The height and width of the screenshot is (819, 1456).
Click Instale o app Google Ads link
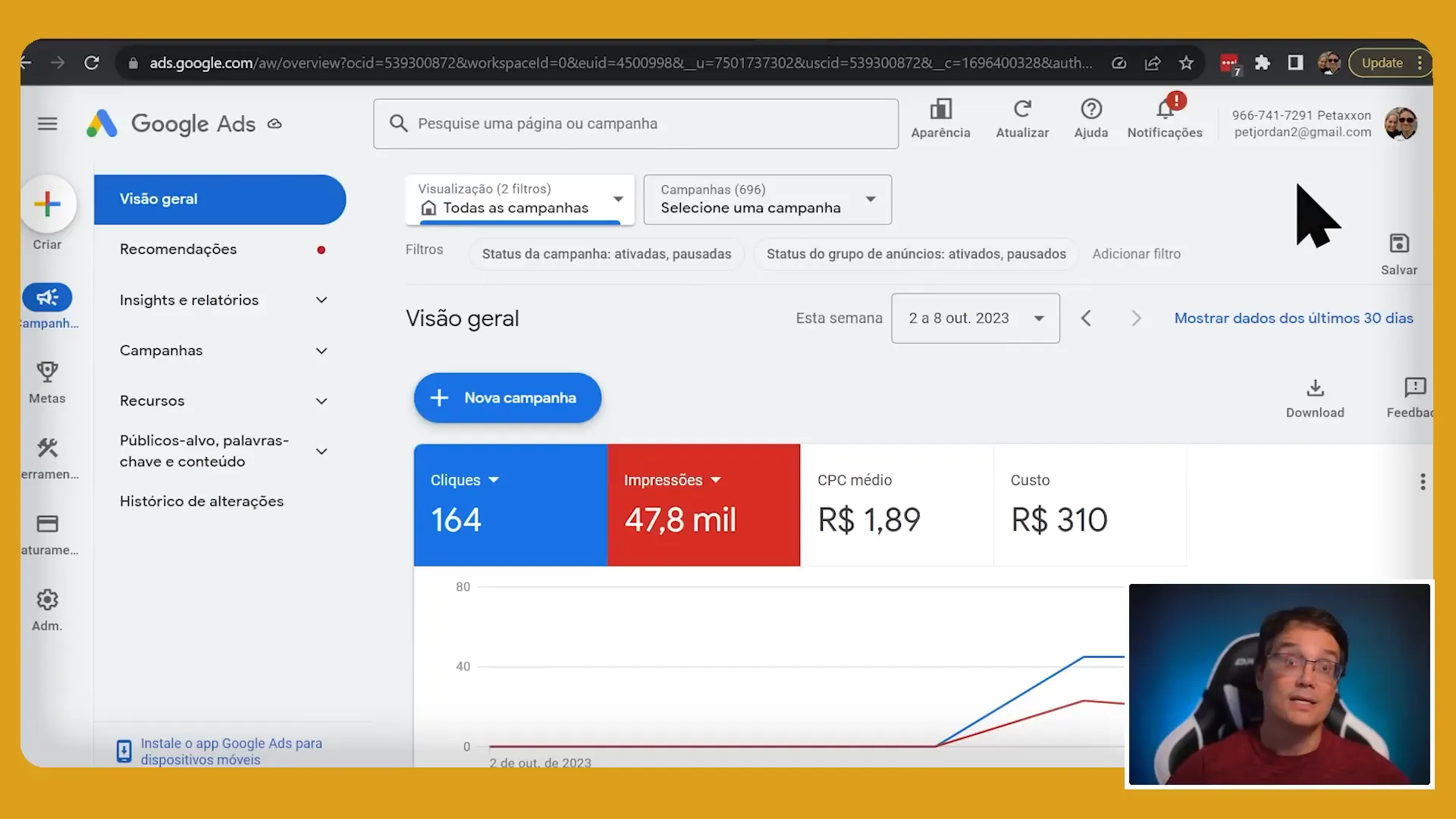[x=231, y=752]
